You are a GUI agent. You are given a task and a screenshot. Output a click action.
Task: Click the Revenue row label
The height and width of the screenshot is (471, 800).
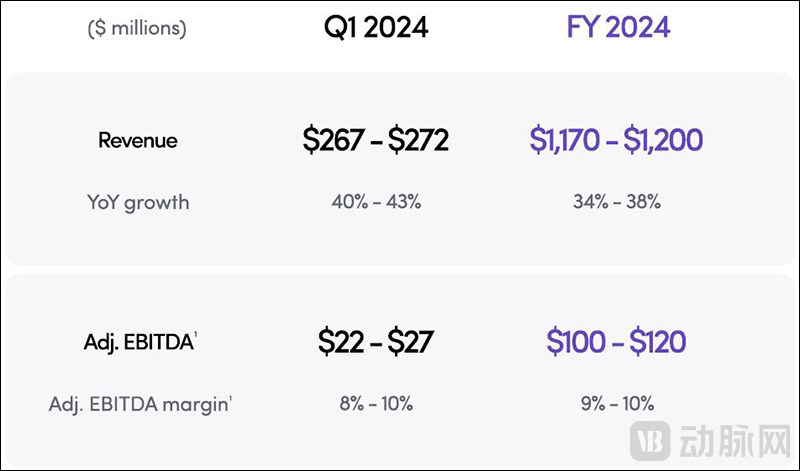138,141
